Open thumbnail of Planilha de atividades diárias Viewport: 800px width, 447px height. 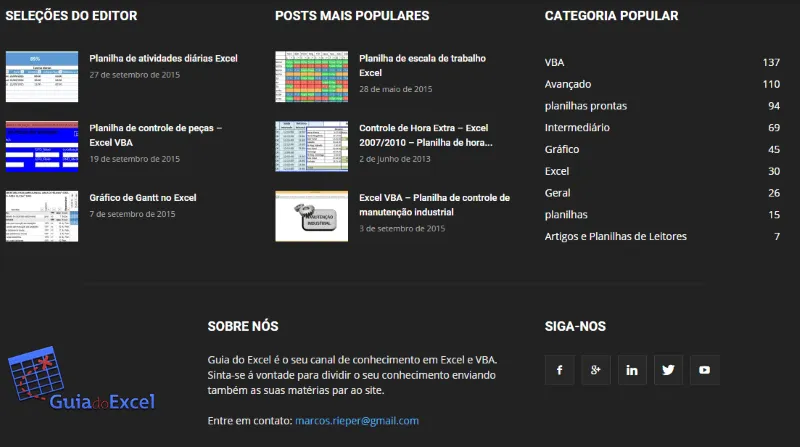42,77
